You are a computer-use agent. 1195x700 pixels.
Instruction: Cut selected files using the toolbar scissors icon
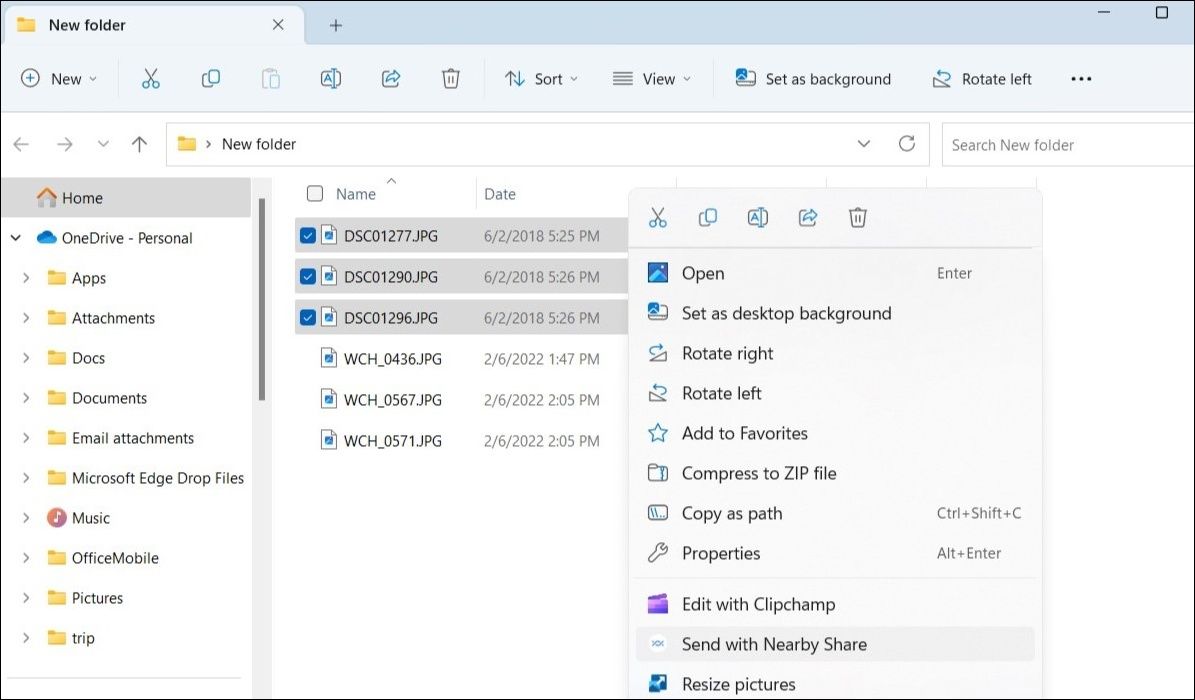tap(151, 78)
